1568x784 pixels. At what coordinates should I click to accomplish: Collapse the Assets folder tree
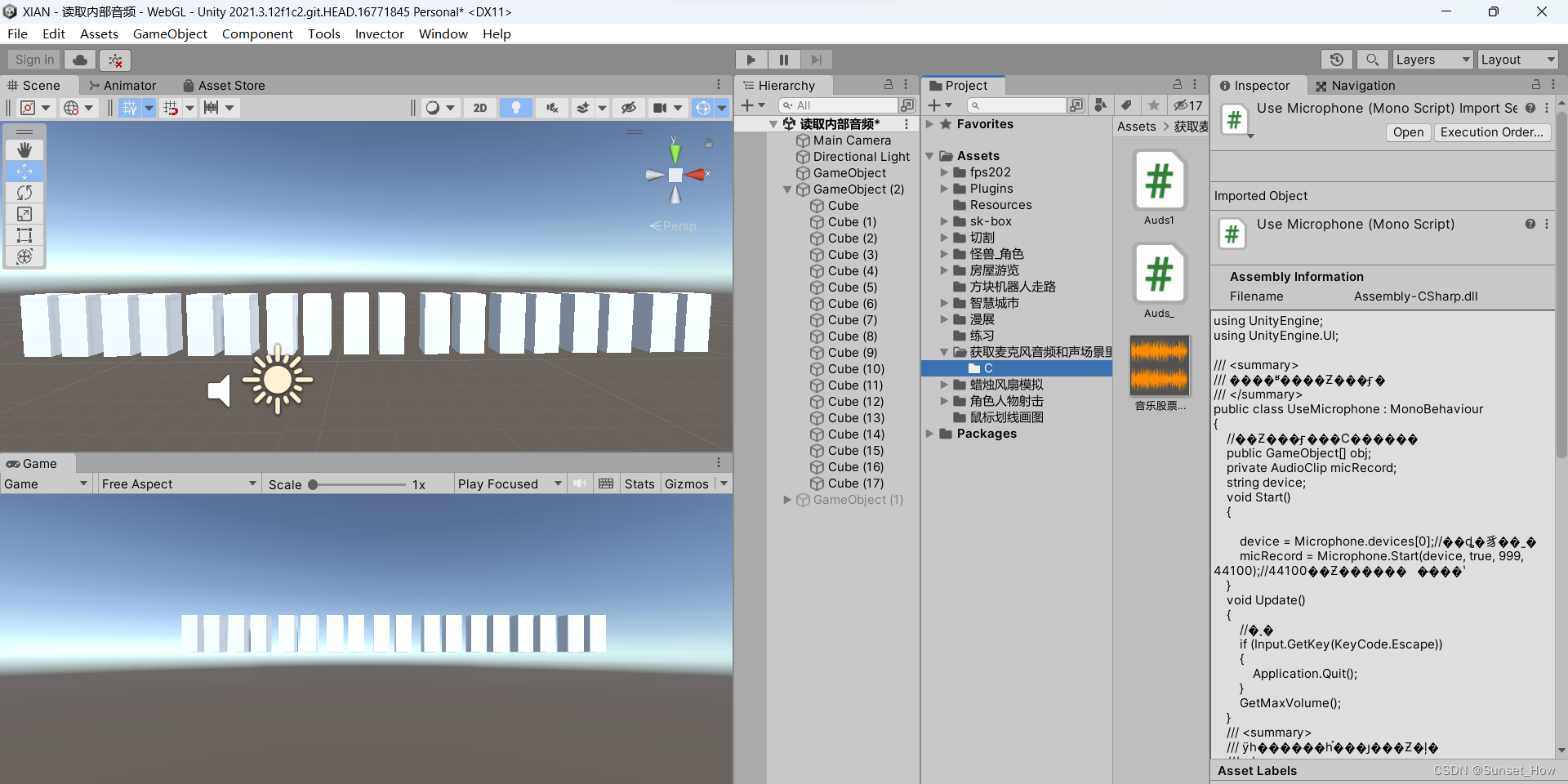coord(930,155)
